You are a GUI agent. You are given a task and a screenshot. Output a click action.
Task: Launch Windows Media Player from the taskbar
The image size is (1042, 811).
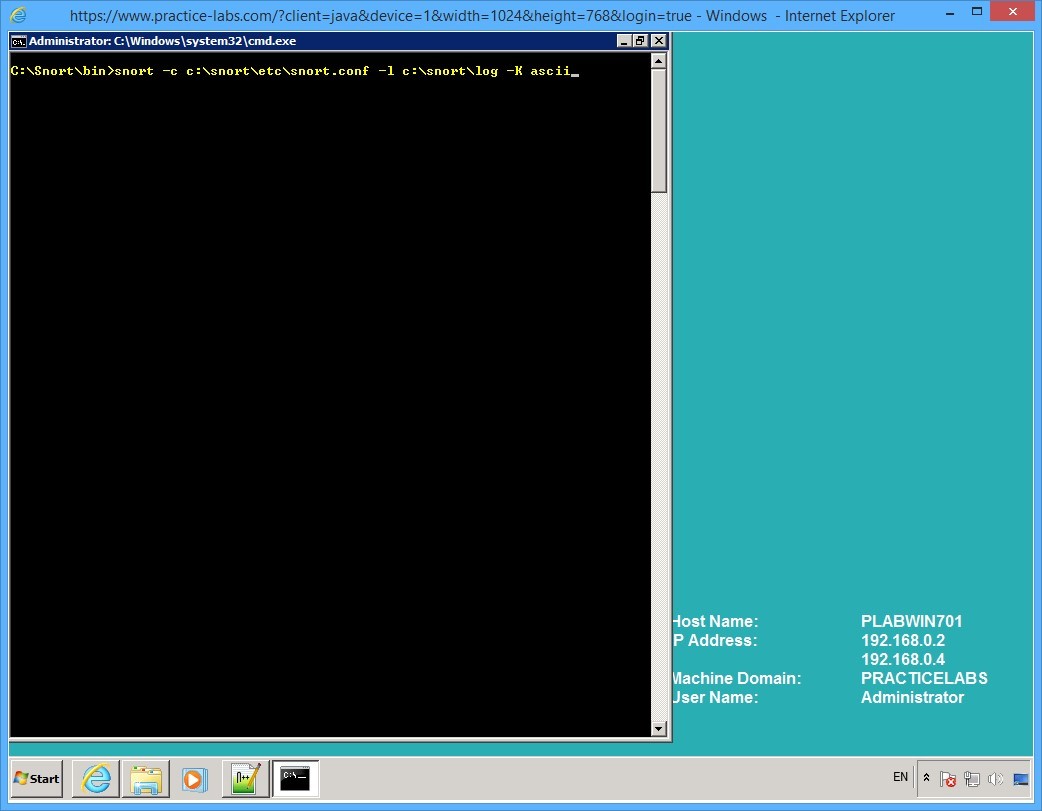[196, 778]
